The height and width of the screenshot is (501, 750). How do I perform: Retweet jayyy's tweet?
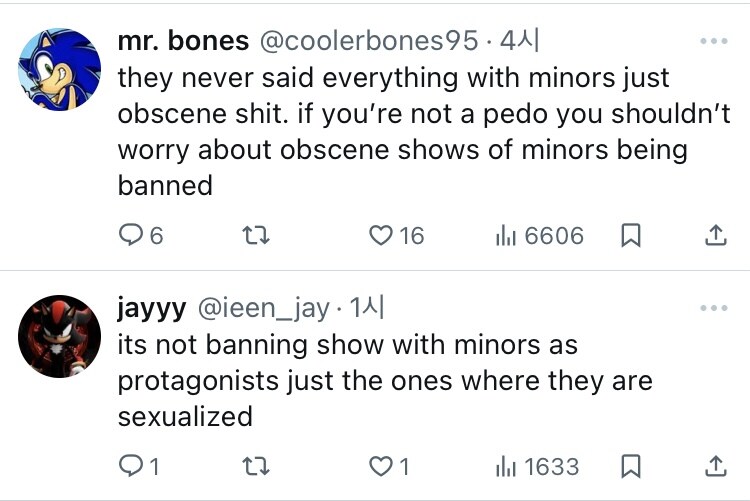click(x=257, y=466)
